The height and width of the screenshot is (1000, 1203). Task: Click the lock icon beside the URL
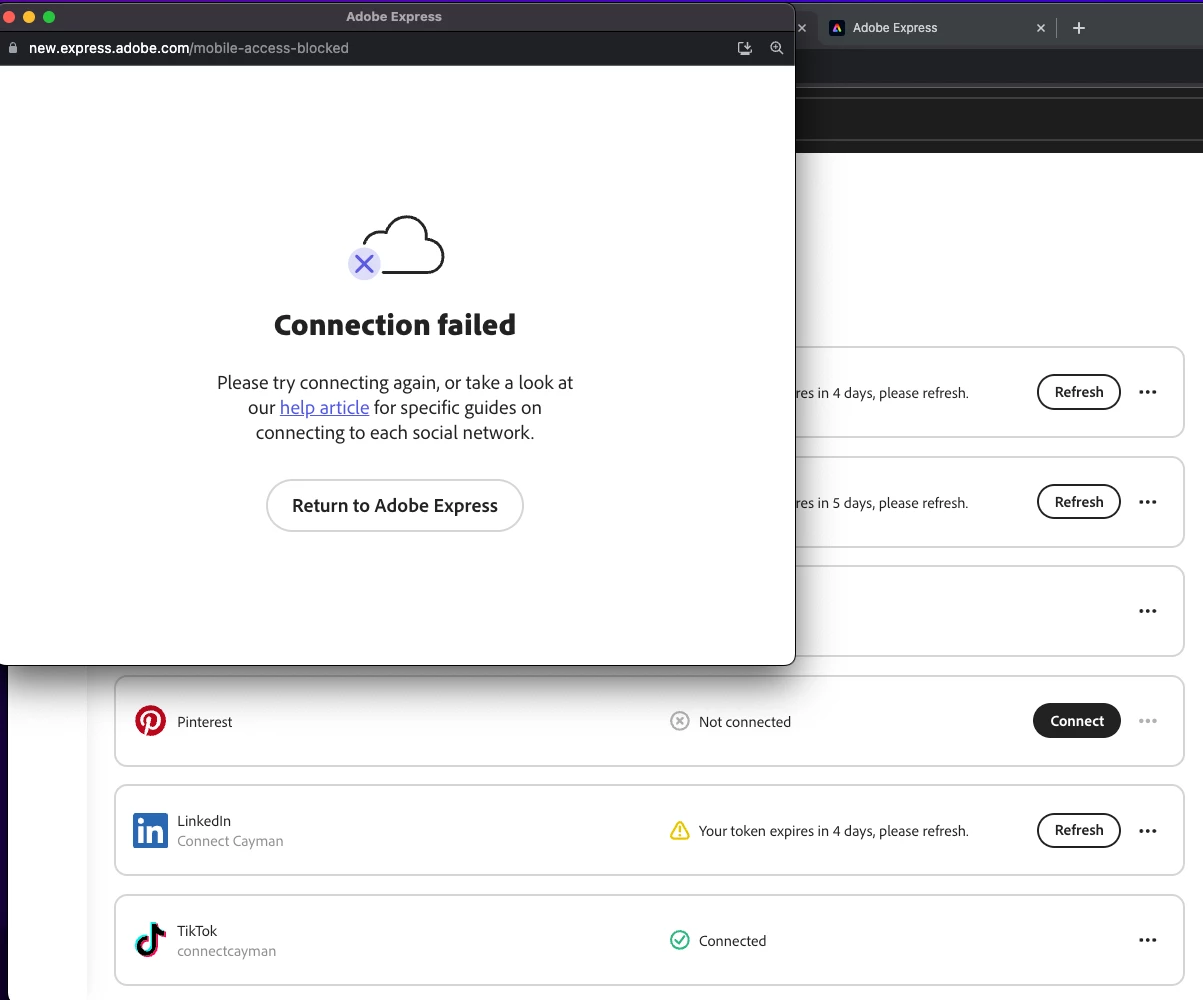click(x=13, y=48)
